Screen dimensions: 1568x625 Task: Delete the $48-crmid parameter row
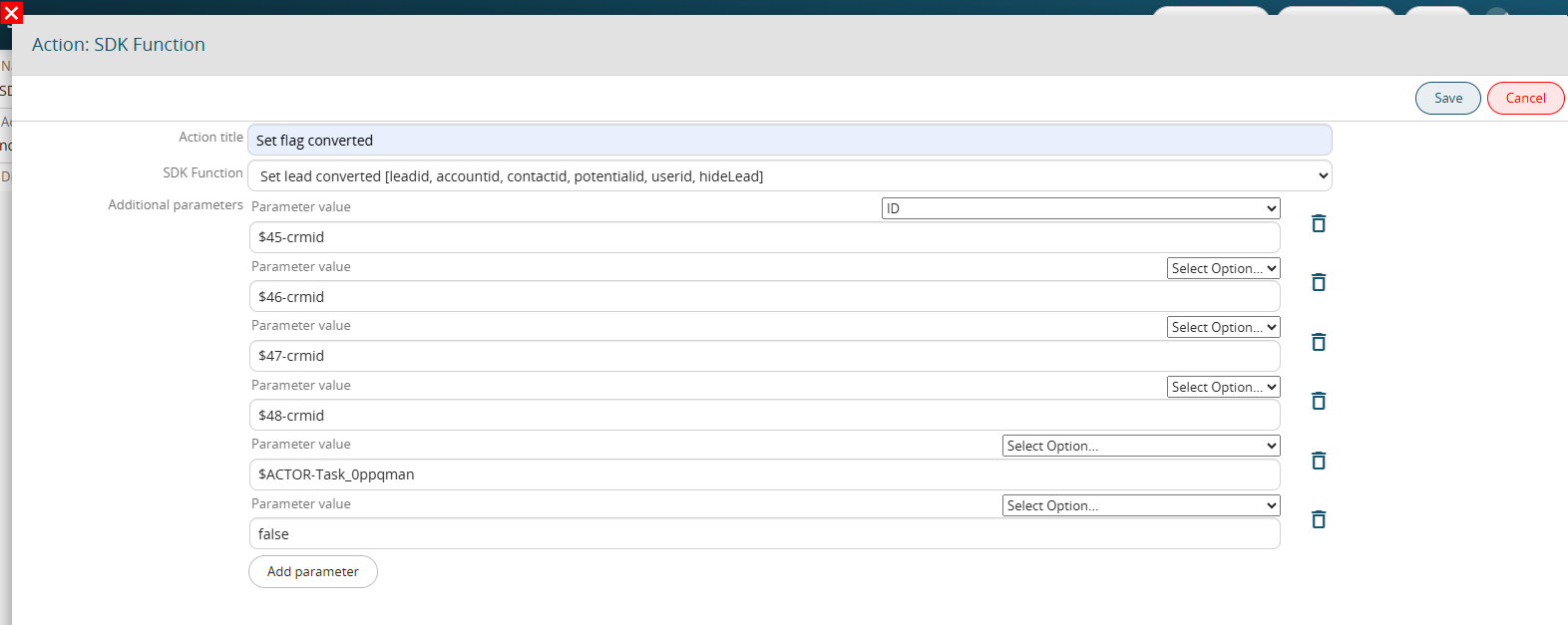[1319, 401]
